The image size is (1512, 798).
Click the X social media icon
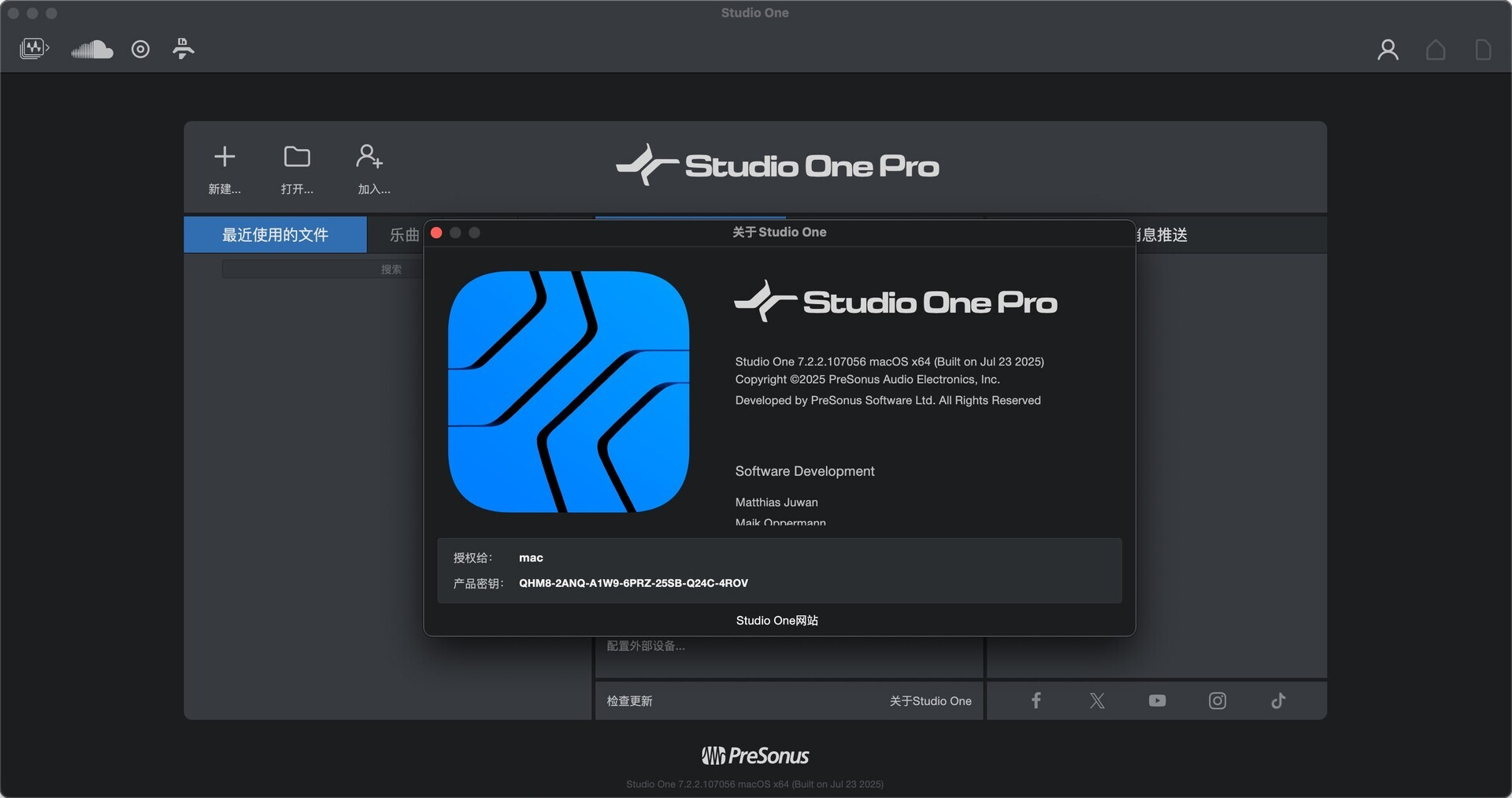1096,700
